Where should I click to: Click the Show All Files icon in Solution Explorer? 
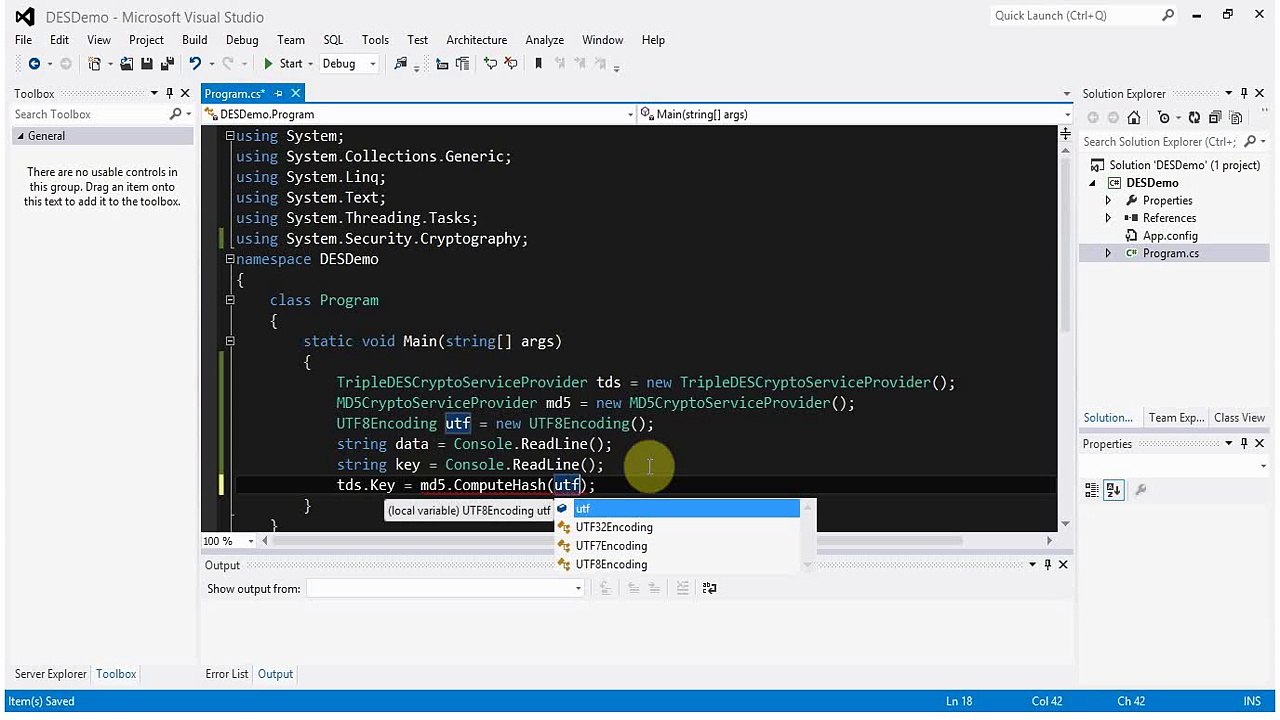1235,118
